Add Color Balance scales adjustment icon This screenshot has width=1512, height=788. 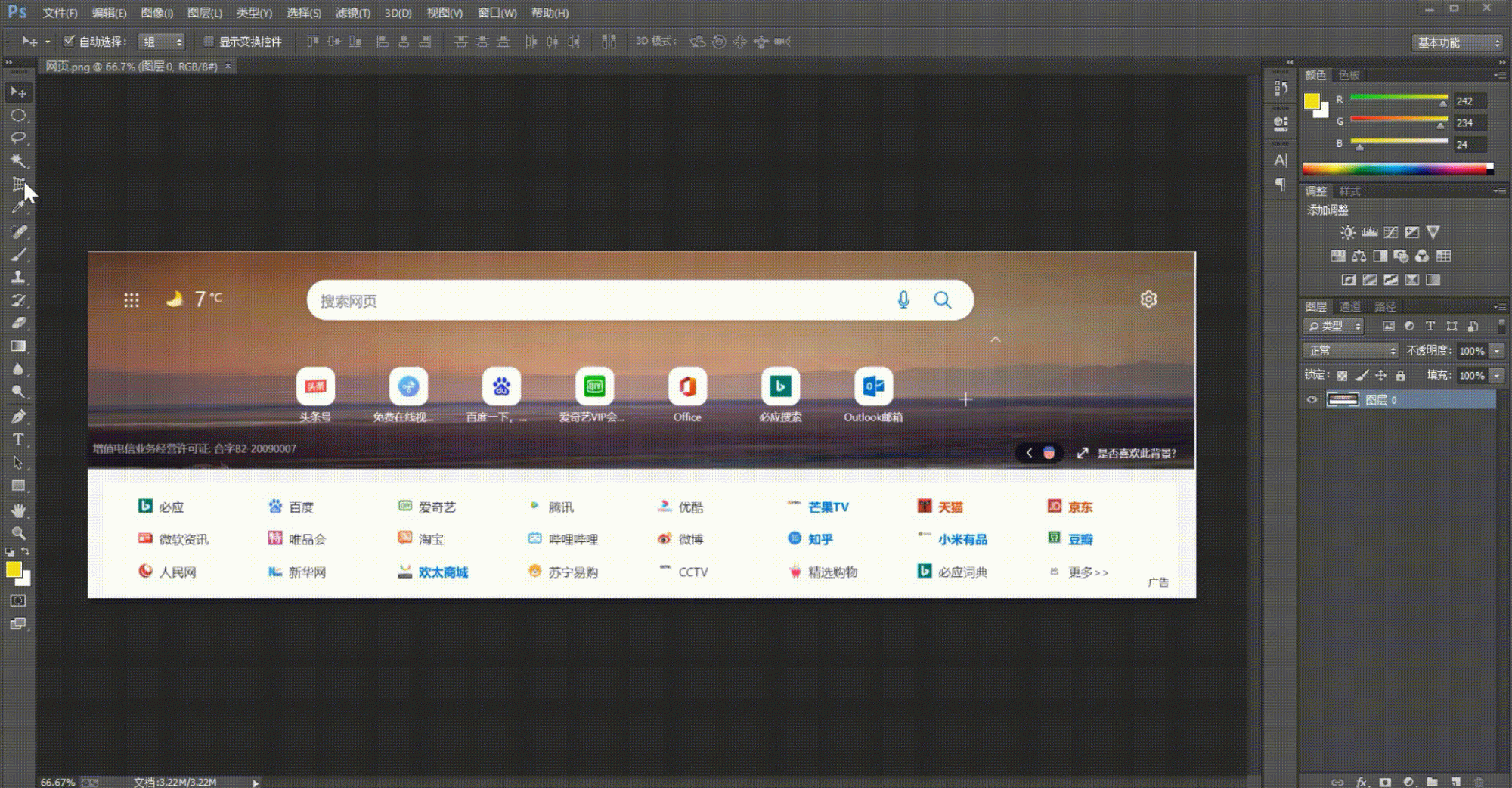1359,256
